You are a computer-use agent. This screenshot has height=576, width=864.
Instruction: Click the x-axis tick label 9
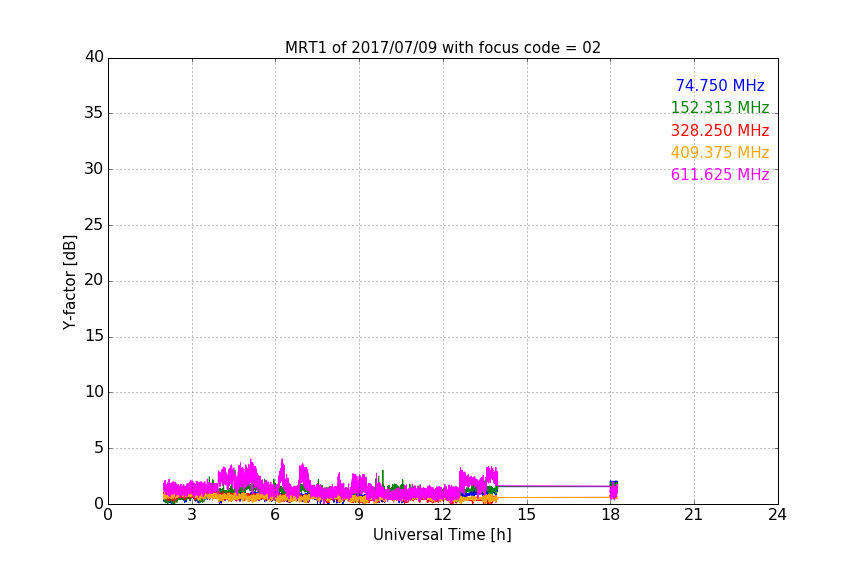[x=359, y=515]
